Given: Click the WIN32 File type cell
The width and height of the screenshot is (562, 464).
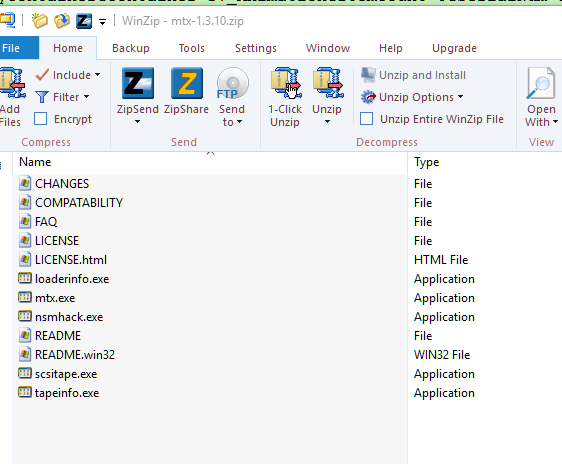Looking at the screenshot, I should 442,355.
